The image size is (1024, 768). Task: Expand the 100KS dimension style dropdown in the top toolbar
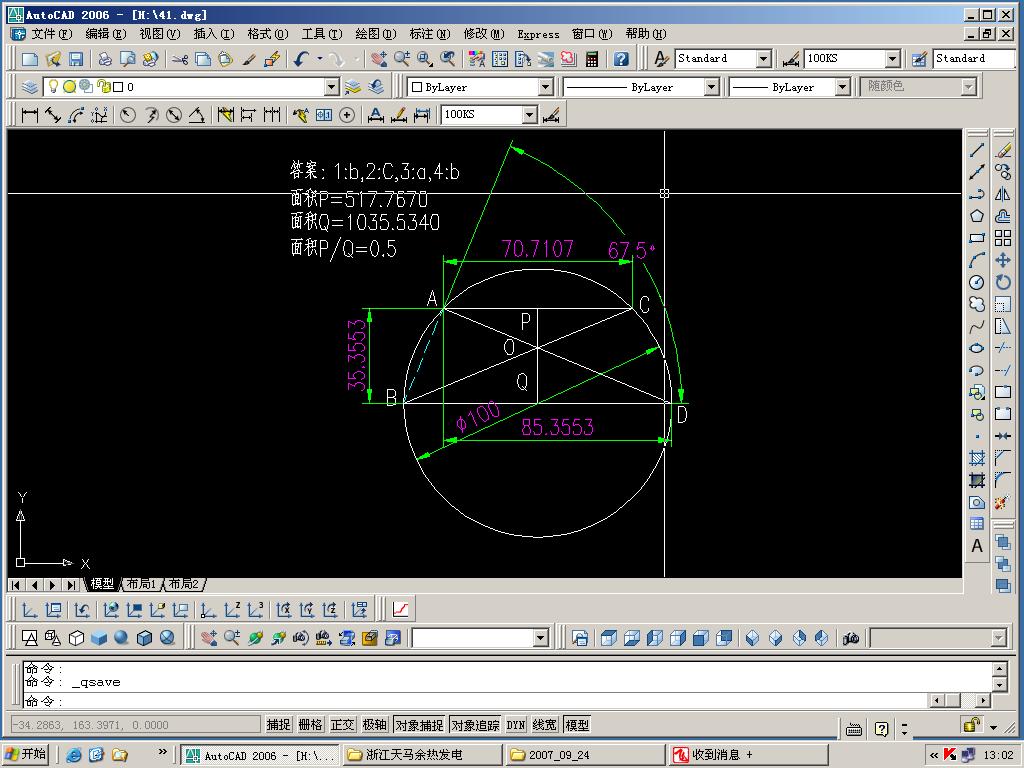coord(893,59)
